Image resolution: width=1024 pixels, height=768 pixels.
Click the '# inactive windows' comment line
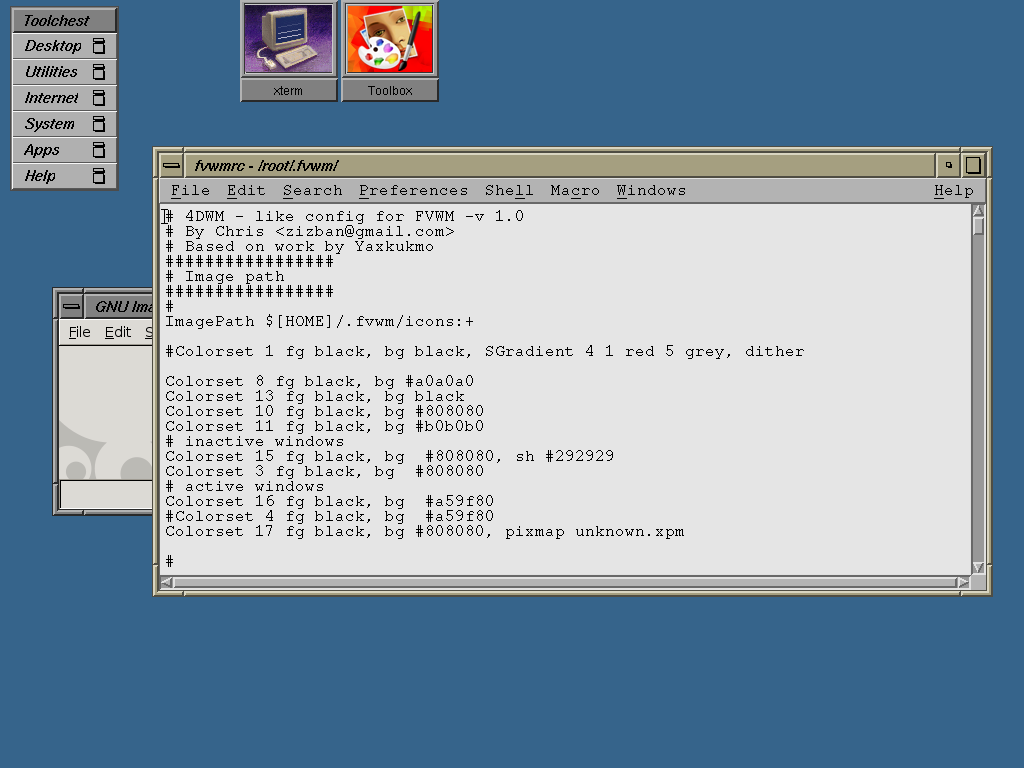(x=255, y=442)
